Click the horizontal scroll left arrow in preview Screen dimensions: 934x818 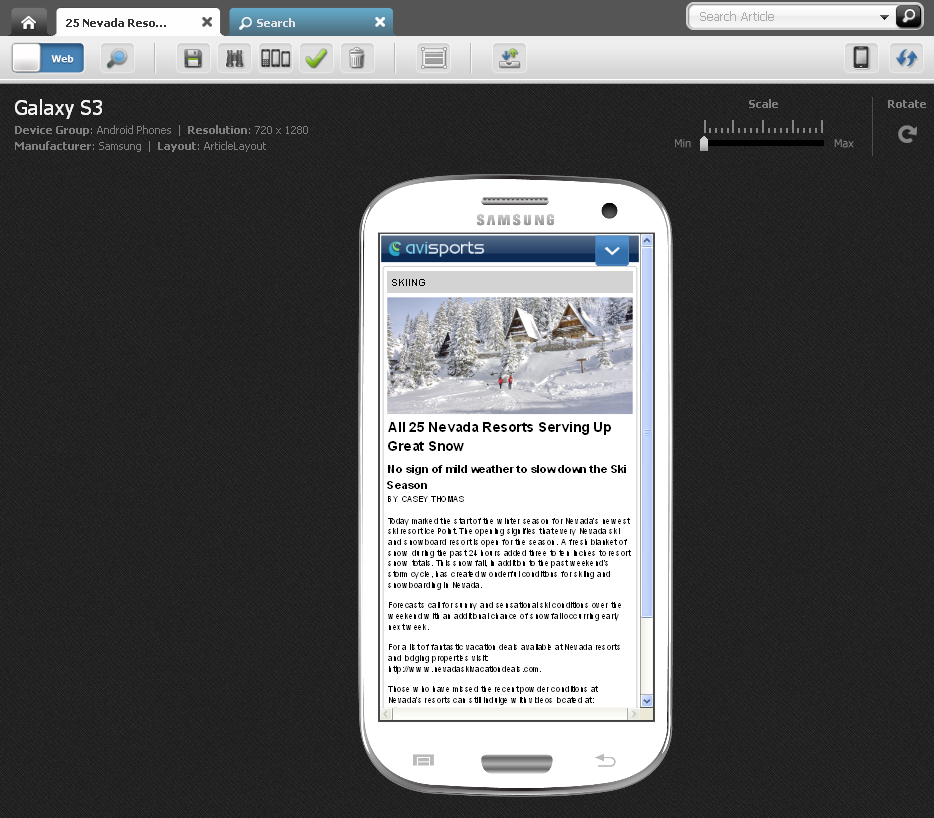click(387, 713)
